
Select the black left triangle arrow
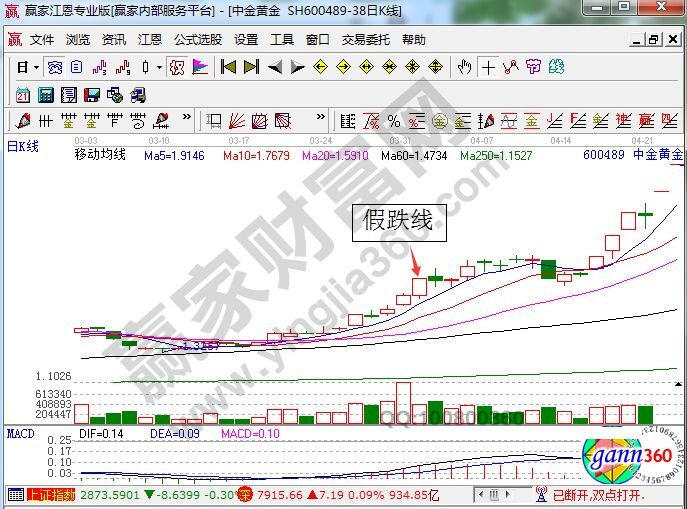click(273, 68)
